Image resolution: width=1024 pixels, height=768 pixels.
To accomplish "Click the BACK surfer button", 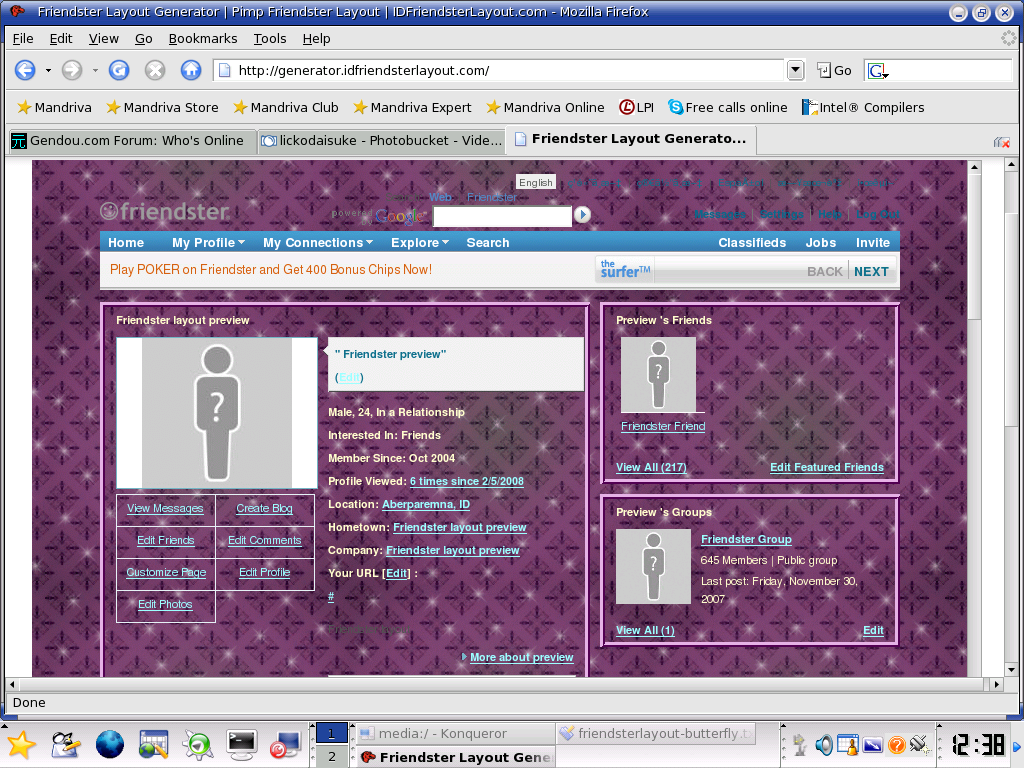I will [825, 272].
